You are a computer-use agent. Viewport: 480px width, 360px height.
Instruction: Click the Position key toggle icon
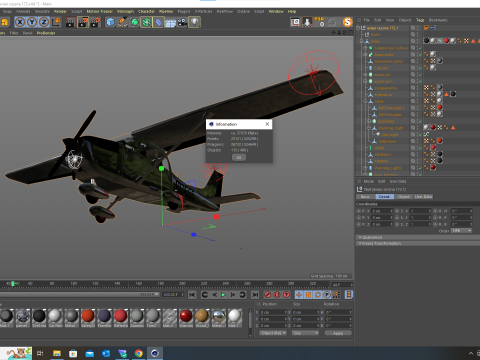click(x=299, y=295)
